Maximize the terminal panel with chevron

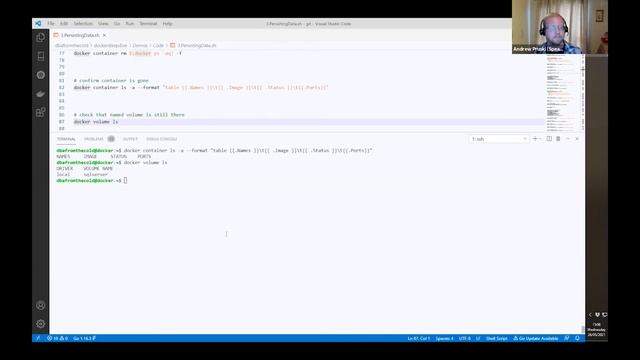(x=567, y=139)
